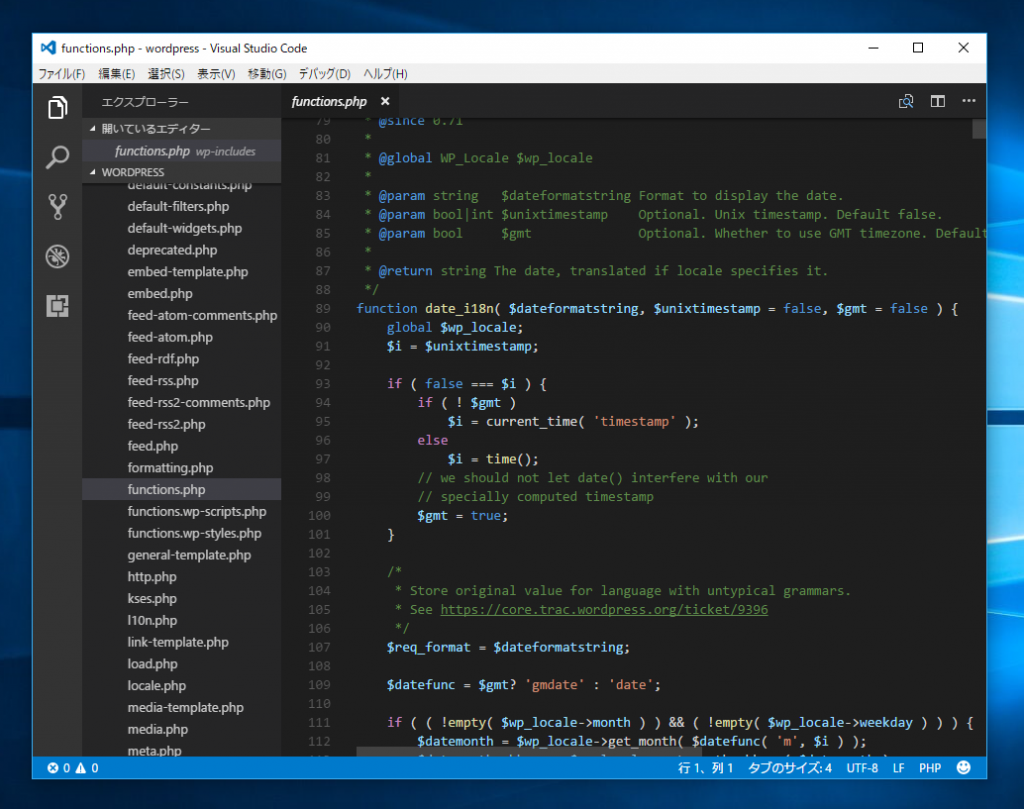
Task: Open the Extensions view
Action: click(x=57, y=306)
